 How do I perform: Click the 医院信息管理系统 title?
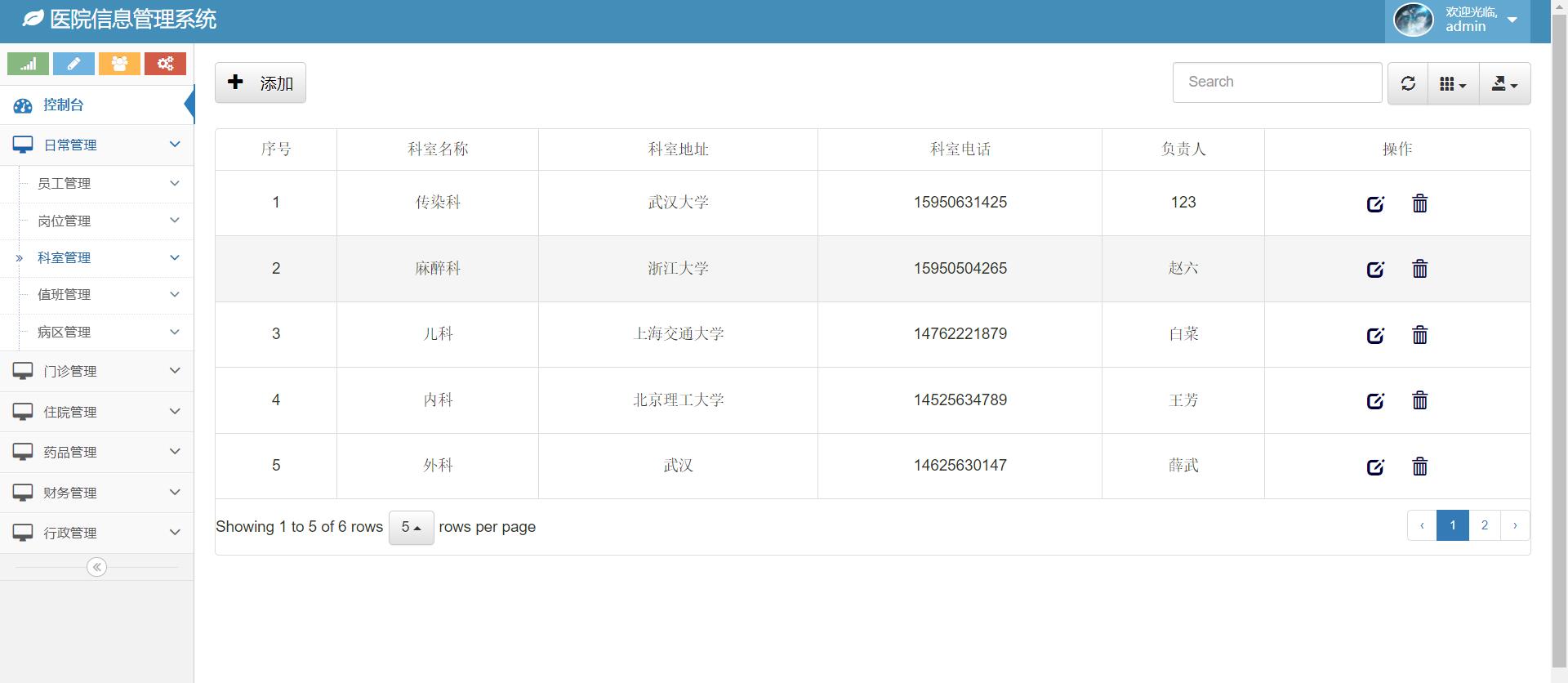tap(133, 19)
